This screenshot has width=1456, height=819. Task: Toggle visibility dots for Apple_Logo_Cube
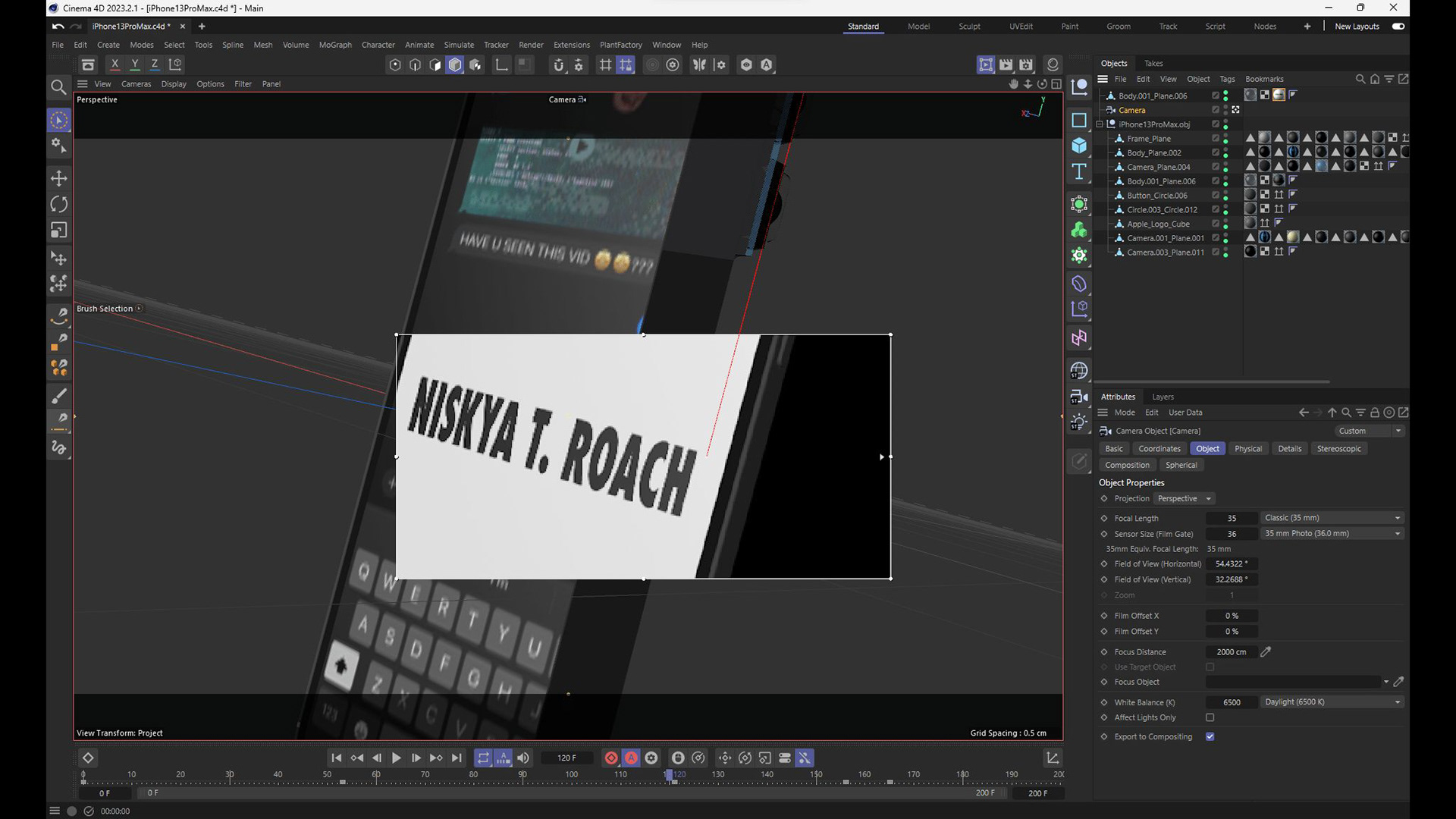[1225, 224]
